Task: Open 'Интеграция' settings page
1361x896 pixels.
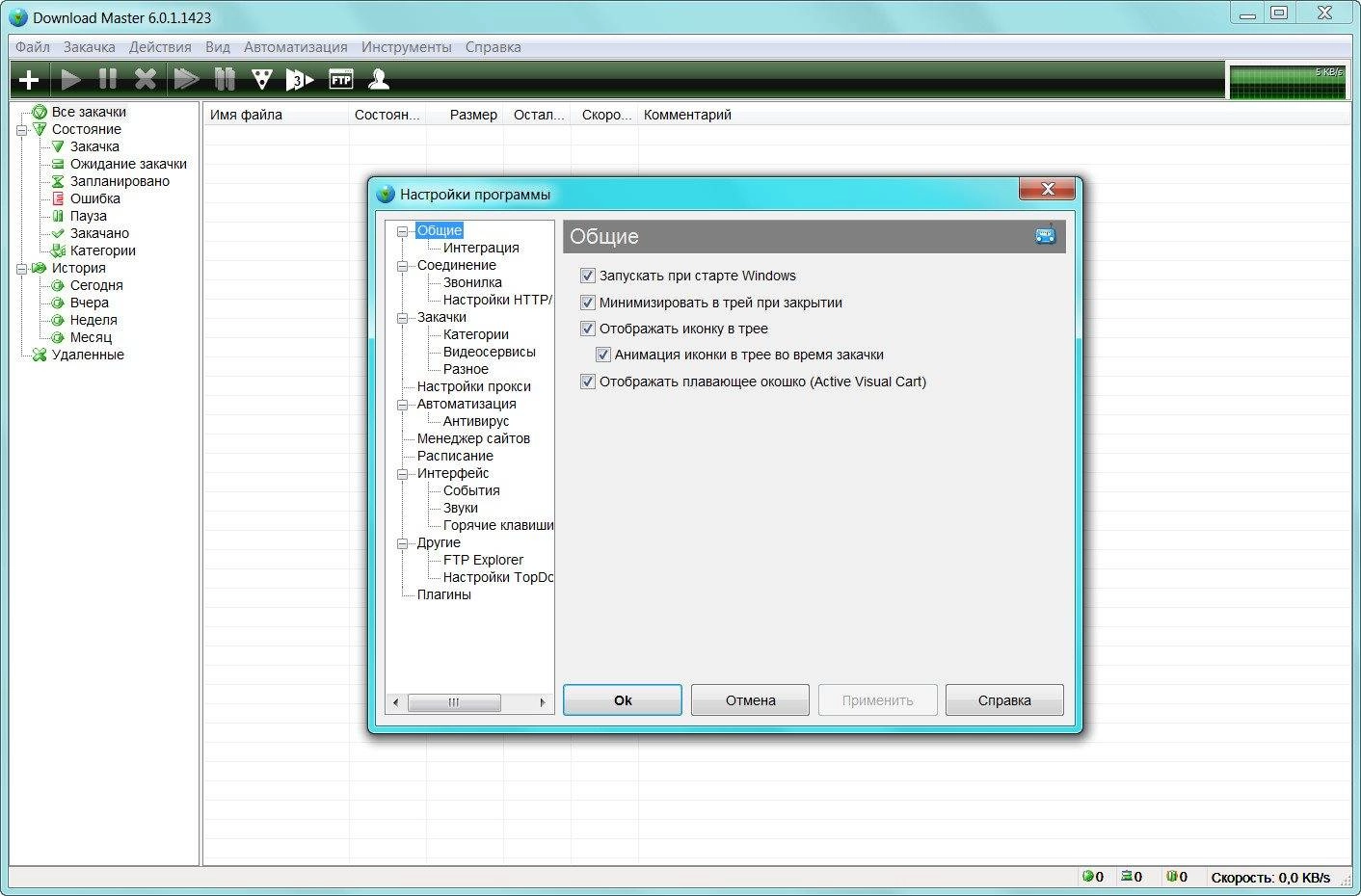Action: pos(481,248)
